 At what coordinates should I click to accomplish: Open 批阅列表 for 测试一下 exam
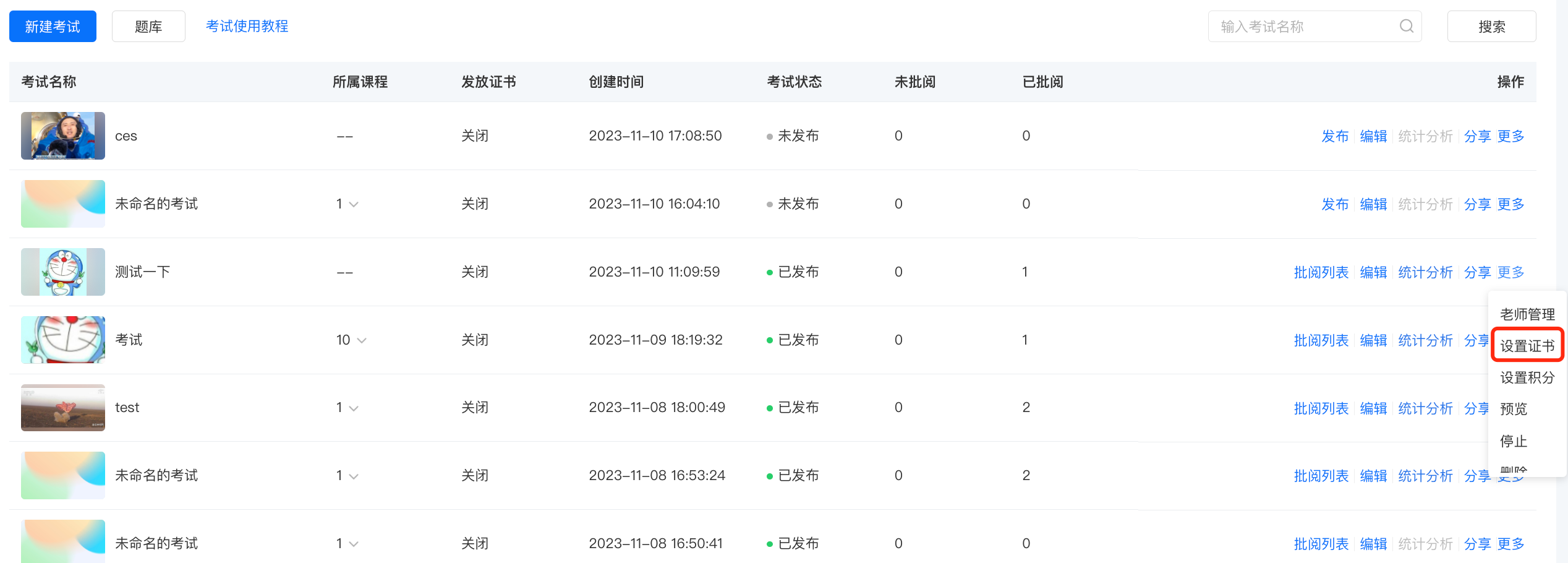click(1321, 272)
